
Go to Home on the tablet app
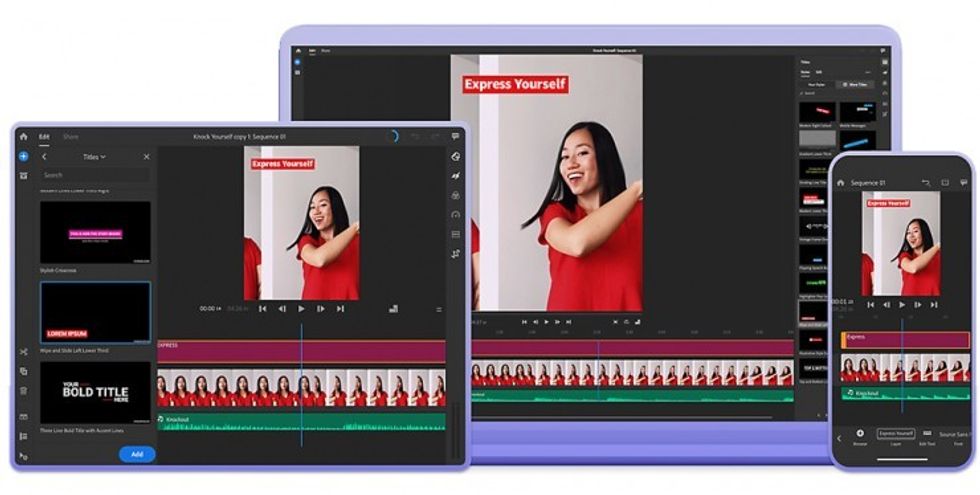click(24, 136)
